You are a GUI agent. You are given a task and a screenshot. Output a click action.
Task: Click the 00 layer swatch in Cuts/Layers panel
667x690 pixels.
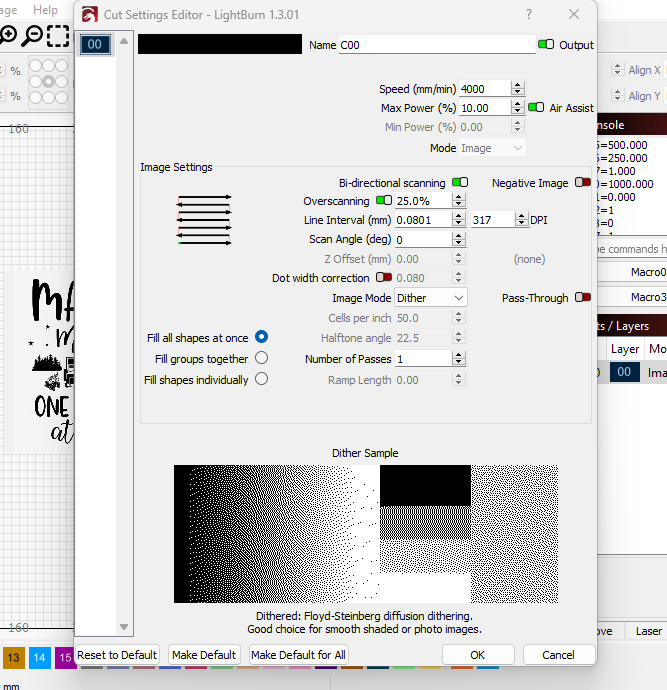pos(624,372)
